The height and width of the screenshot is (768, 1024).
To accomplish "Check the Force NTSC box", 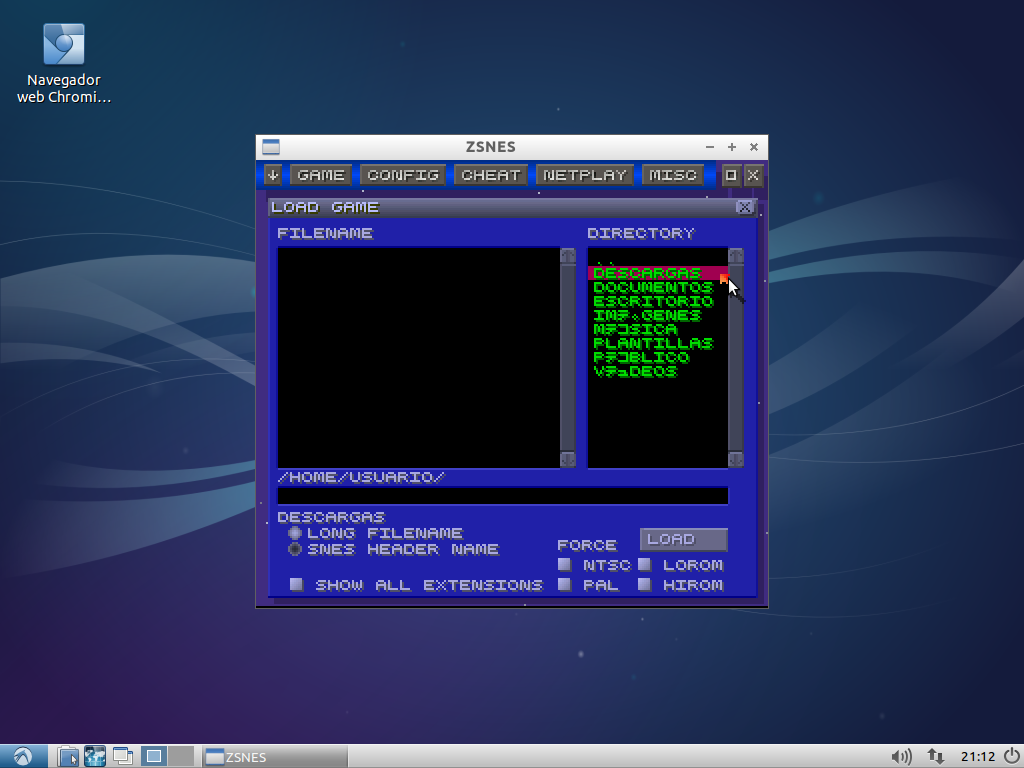I will pyautogui.click(x=565, y=565).
